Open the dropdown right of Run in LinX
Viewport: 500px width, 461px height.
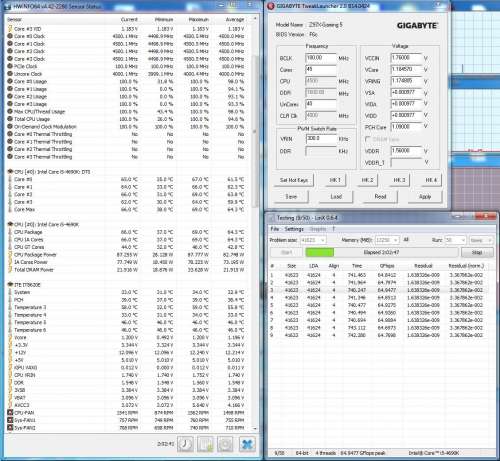[480, 240]
